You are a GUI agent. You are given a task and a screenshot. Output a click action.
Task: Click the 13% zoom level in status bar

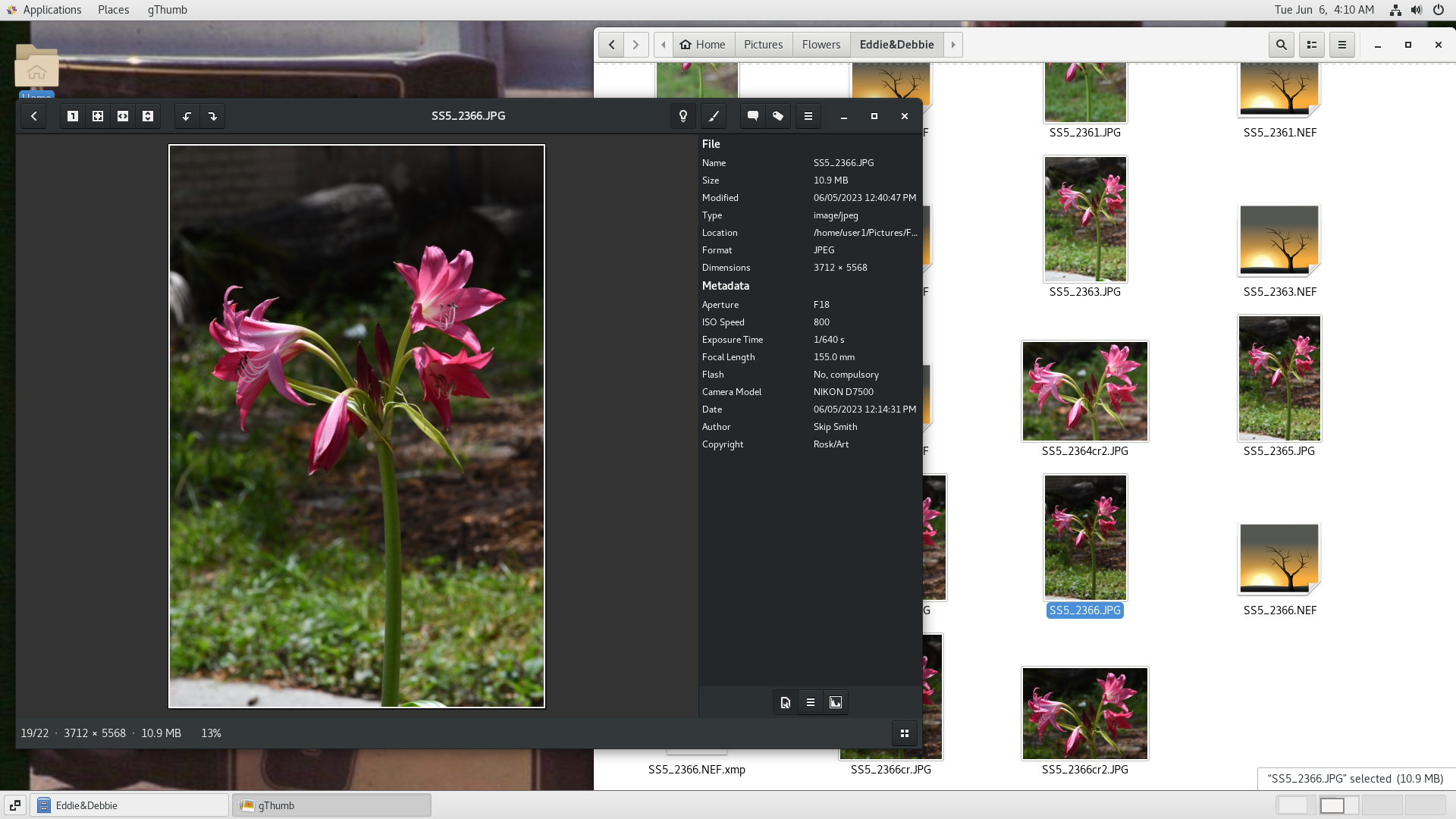pos(211,733)
